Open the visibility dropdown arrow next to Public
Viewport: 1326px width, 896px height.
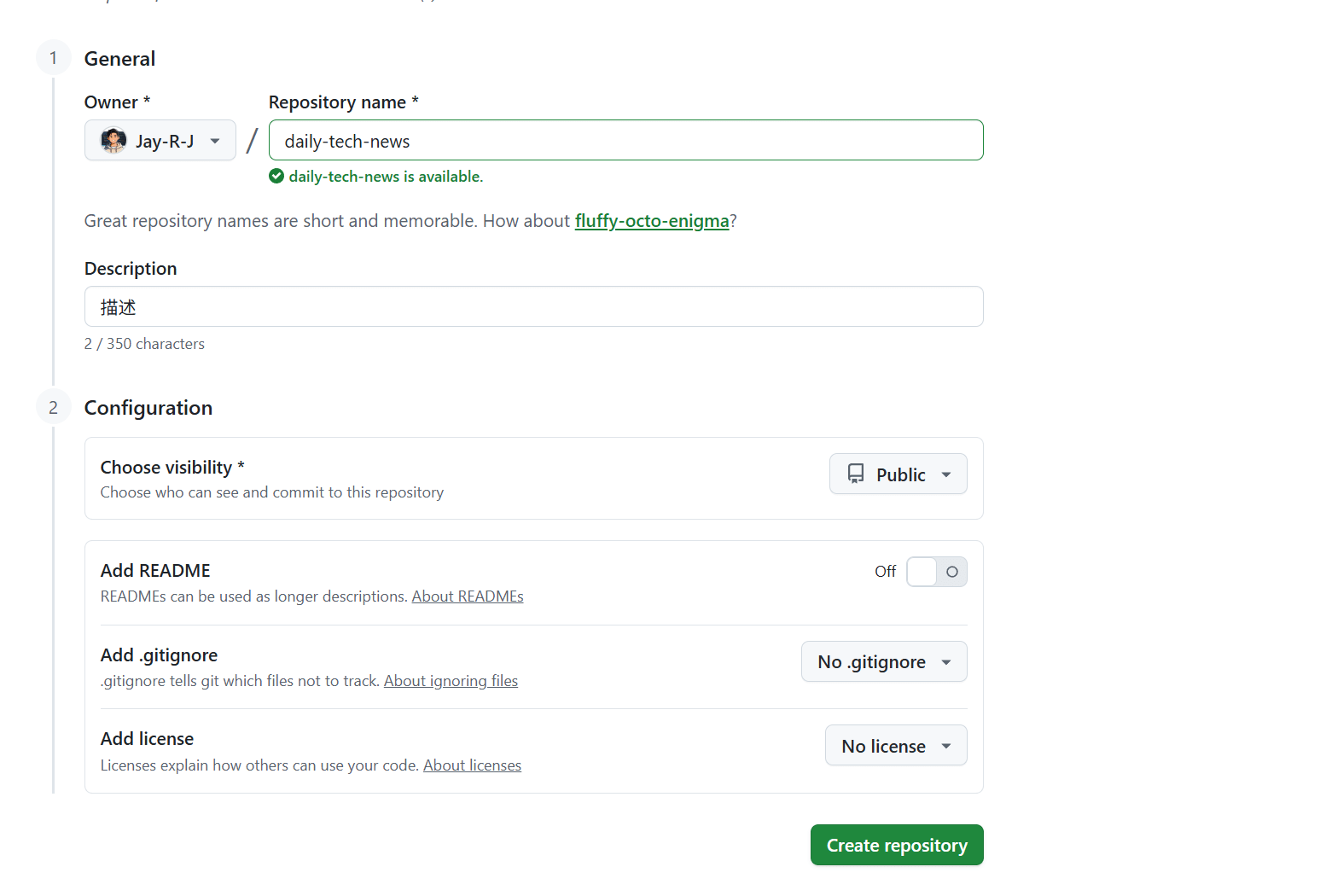tap(946, 474)
